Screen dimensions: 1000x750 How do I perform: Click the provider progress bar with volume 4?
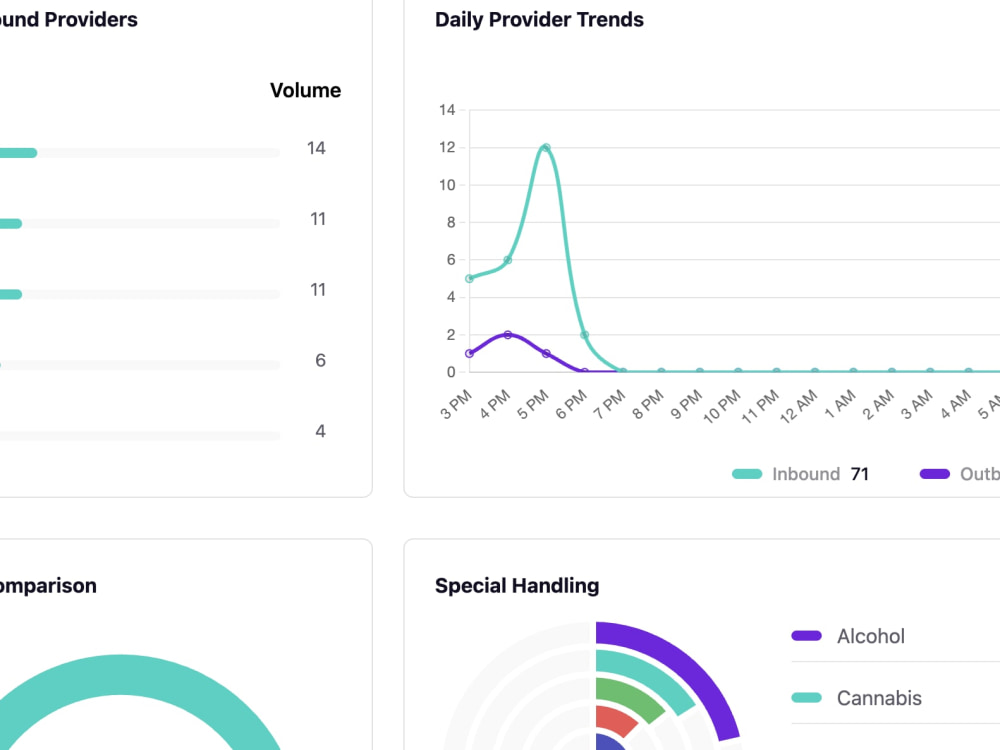pyautogui.click(x=140, y=436)
